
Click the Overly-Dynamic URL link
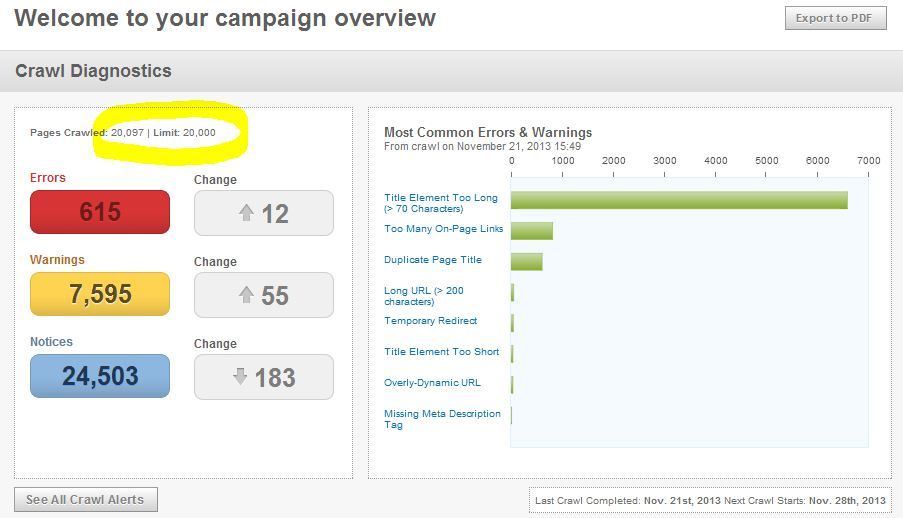tap(432, 383)
